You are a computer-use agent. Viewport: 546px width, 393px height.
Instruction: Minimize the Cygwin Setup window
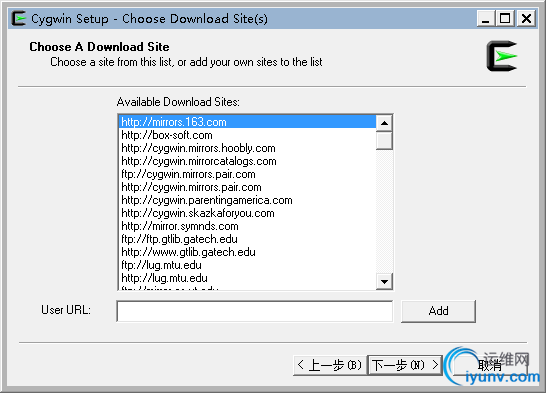(485, 18)
